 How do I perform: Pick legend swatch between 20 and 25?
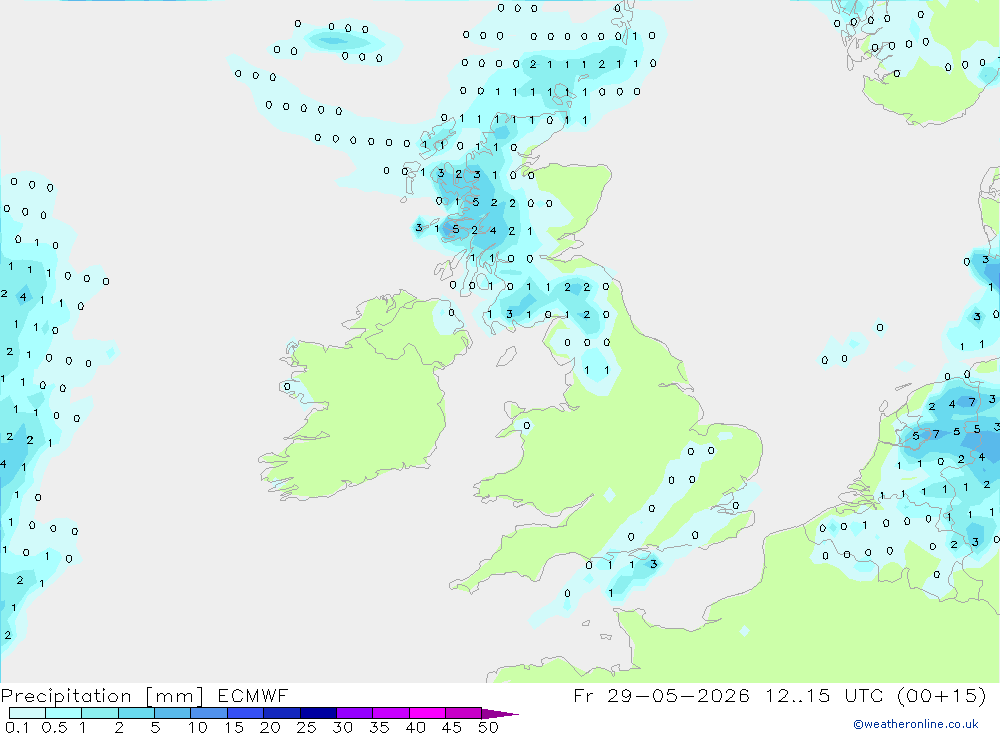pyautogui.click(x=281, y=713)
